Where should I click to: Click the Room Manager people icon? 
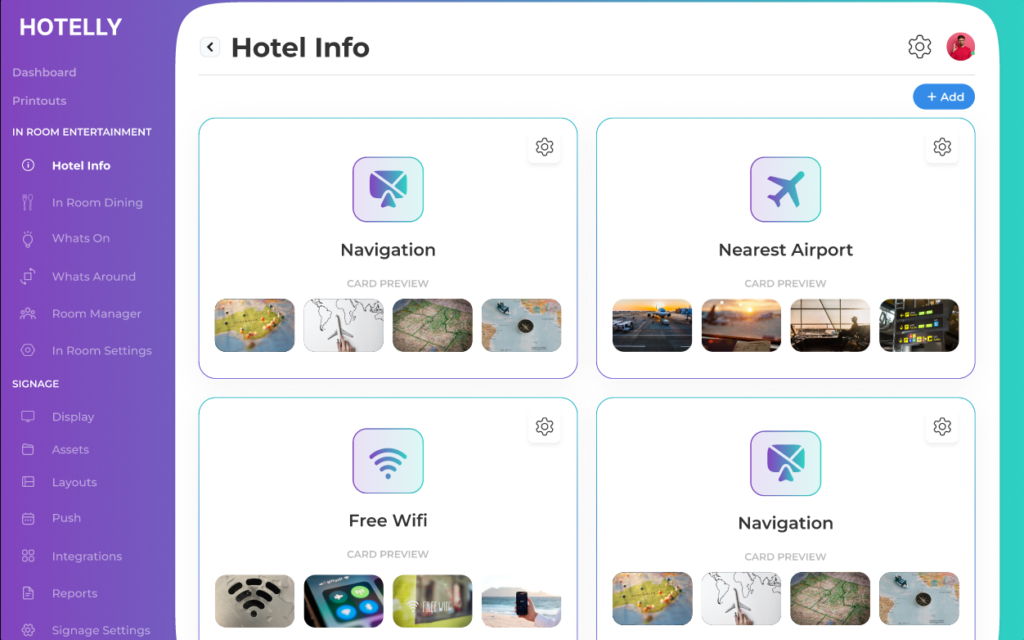pos(28,314)
